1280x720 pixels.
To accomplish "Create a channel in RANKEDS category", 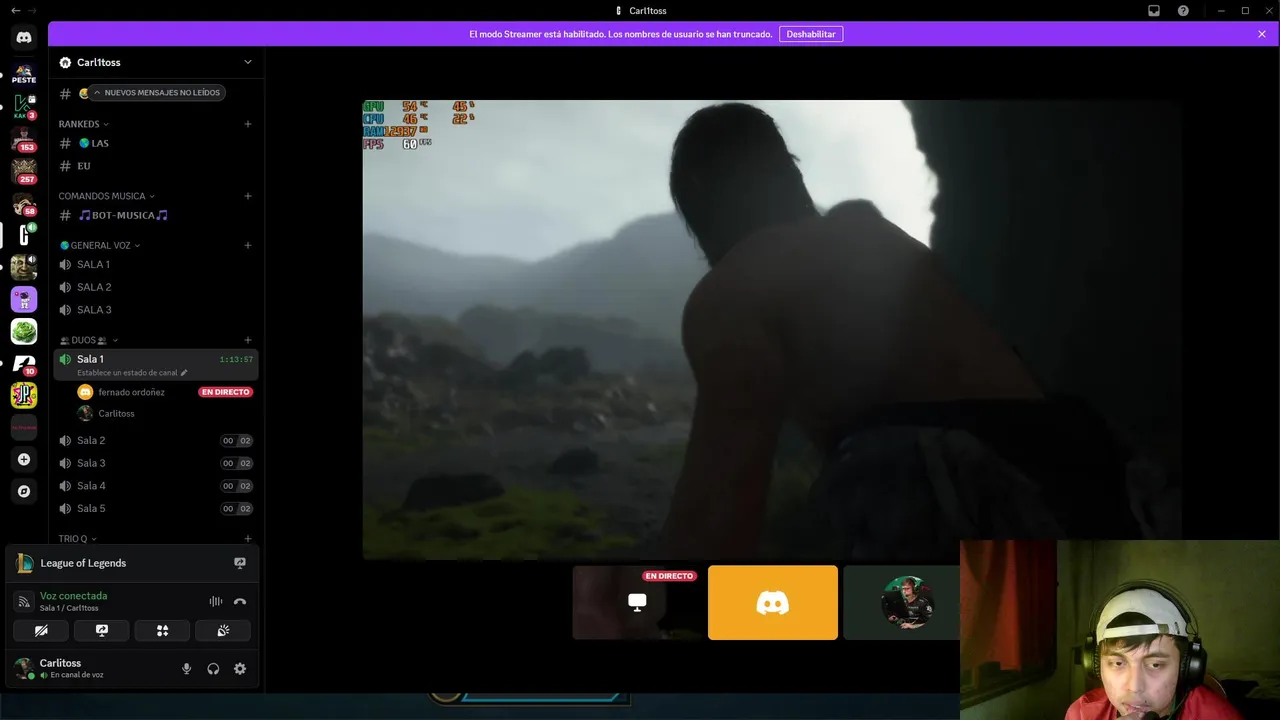I will tap(248, 124).
